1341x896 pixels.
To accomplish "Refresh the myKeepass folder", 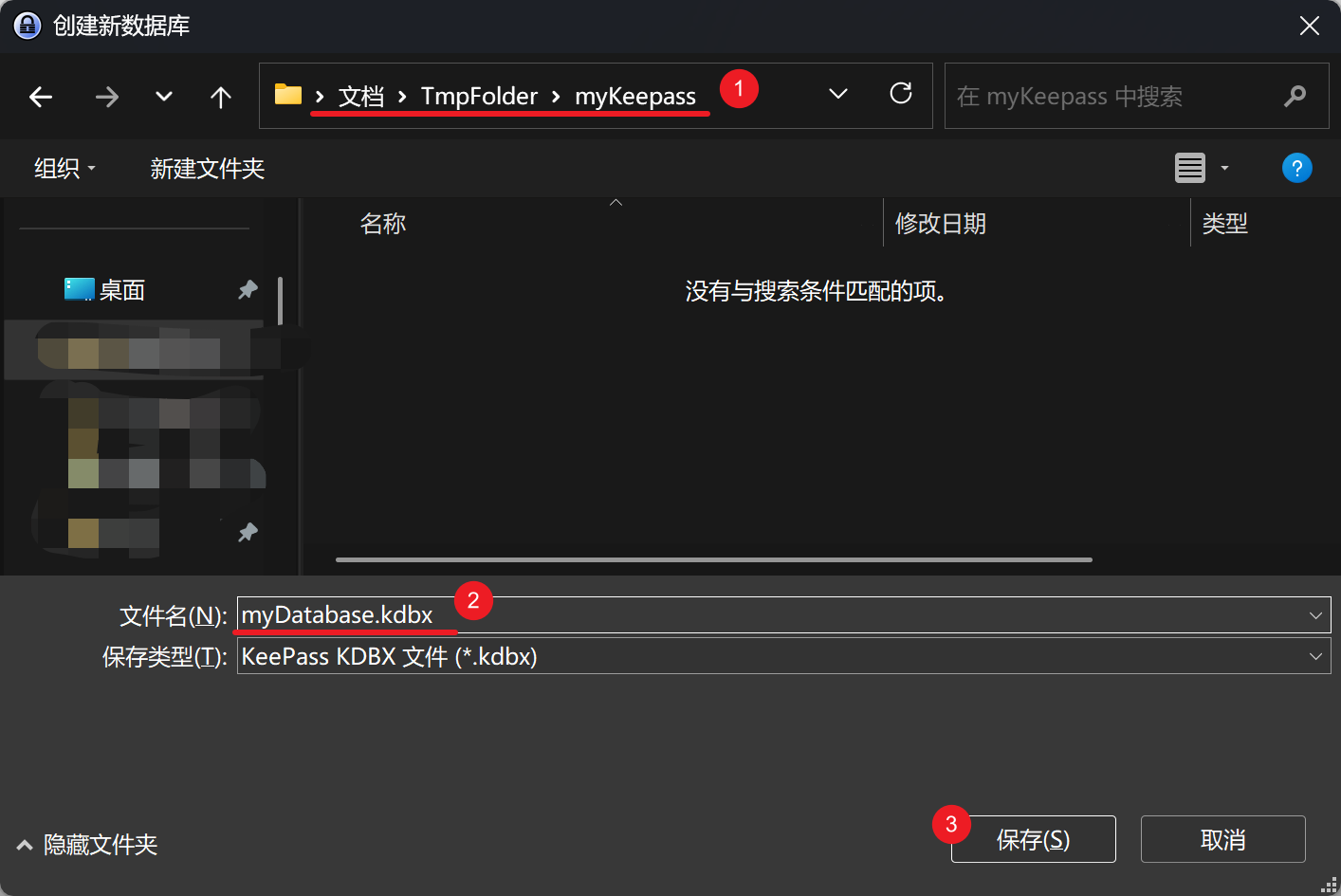I will coord(901,93).
